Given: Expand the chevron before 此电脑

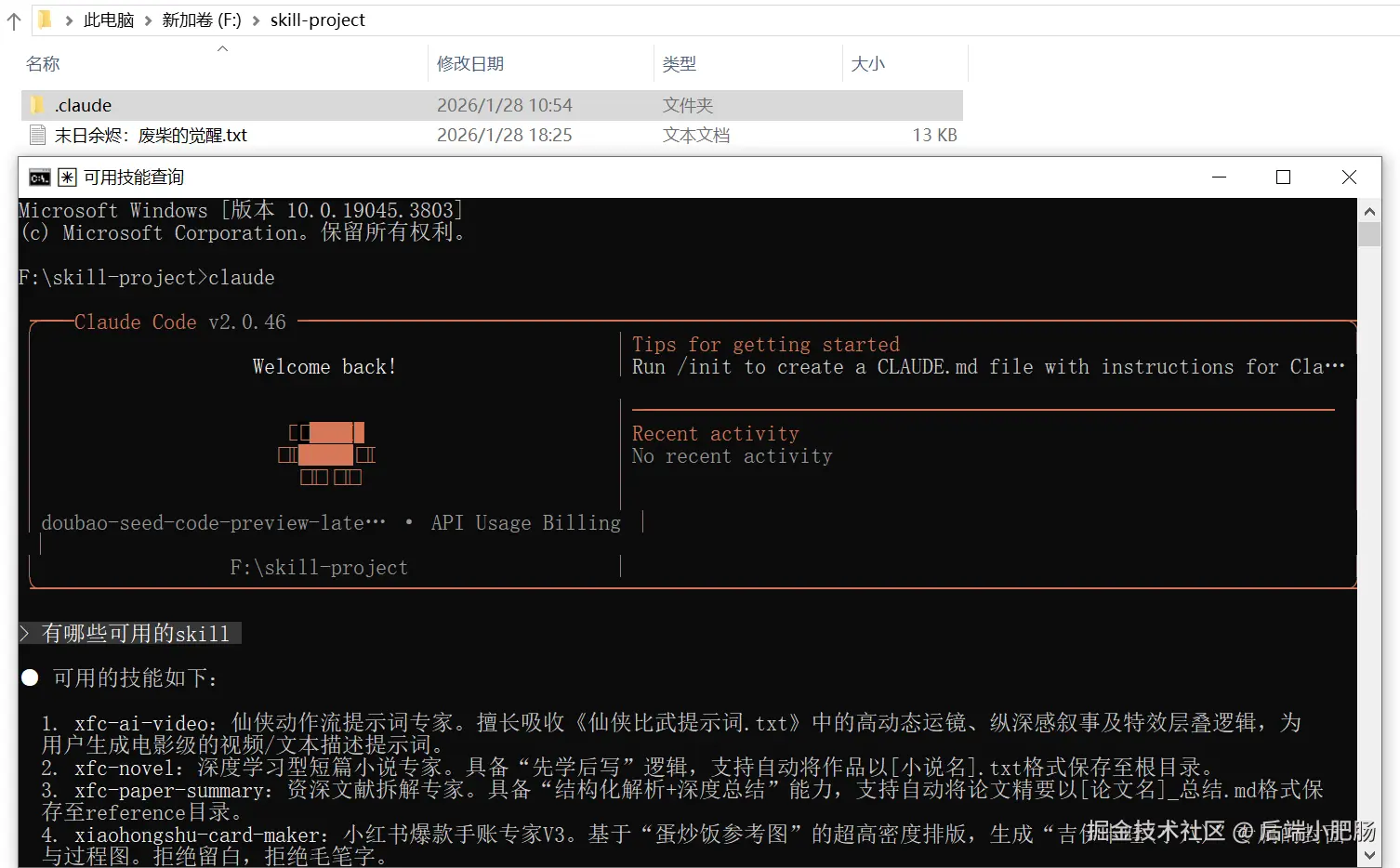Looking at the screenshot, I should [x=69, y=20].
